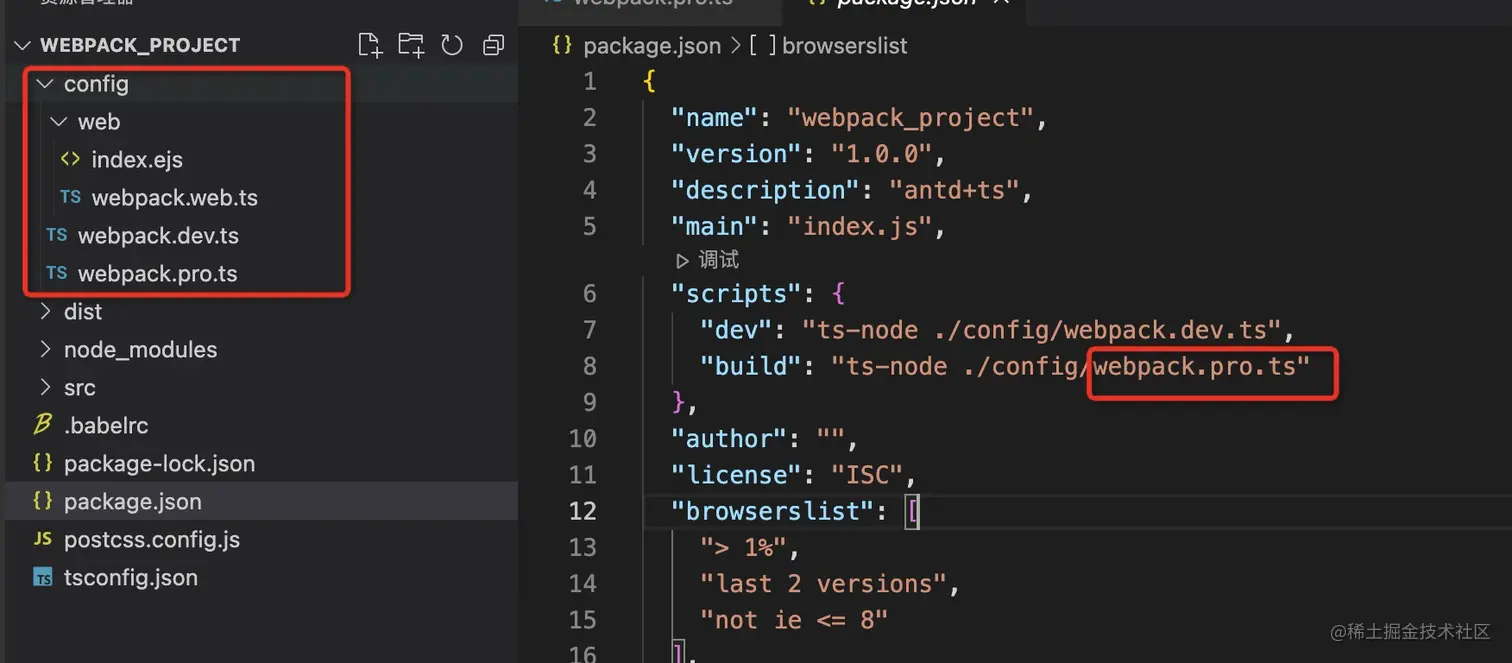Select package.json in the file tree
Image resolution: width=1512 pixels, height=663 pixels.
coord(132,502)
